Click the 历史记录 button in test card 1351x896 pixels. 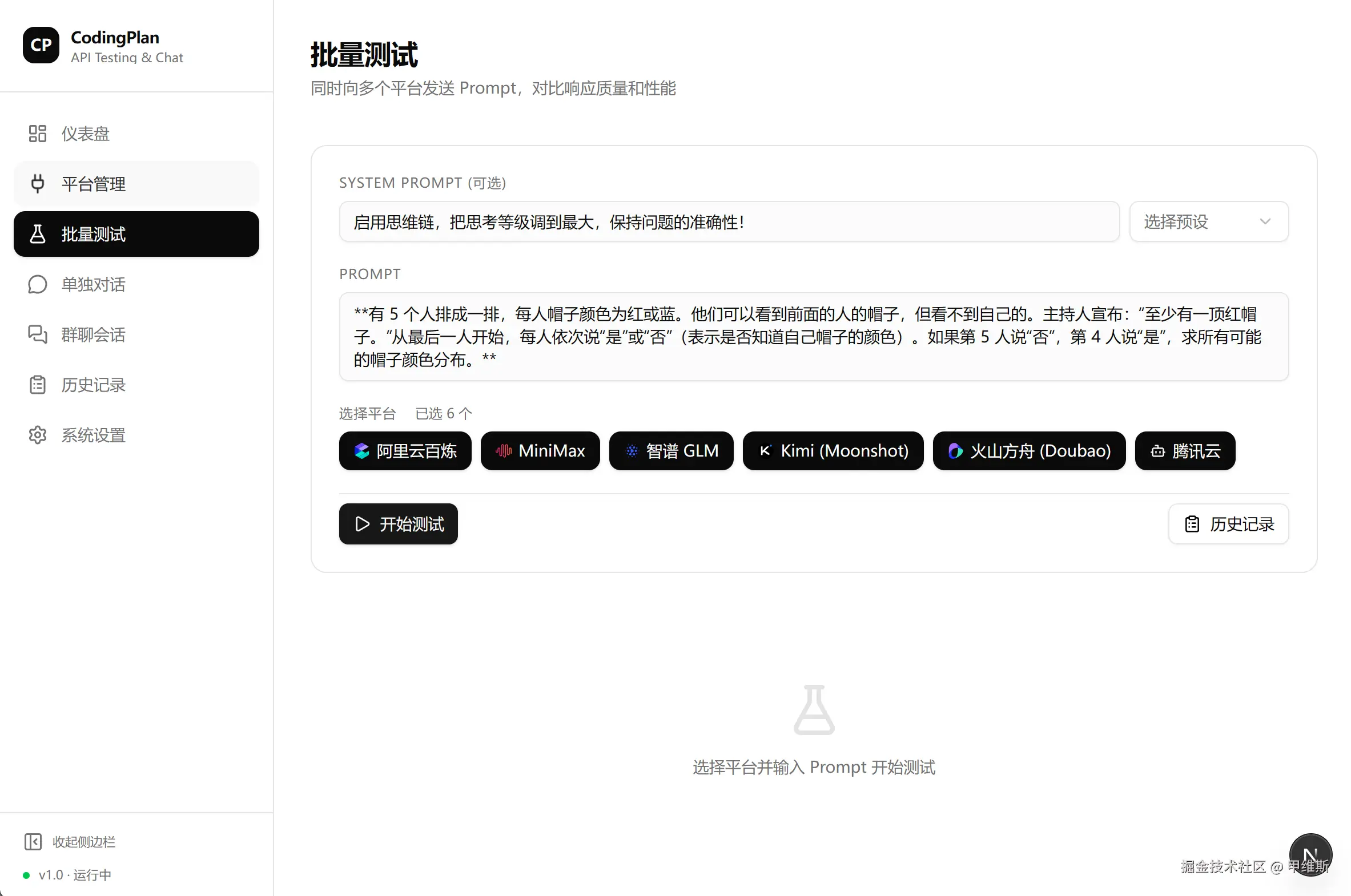[1228, 524]
